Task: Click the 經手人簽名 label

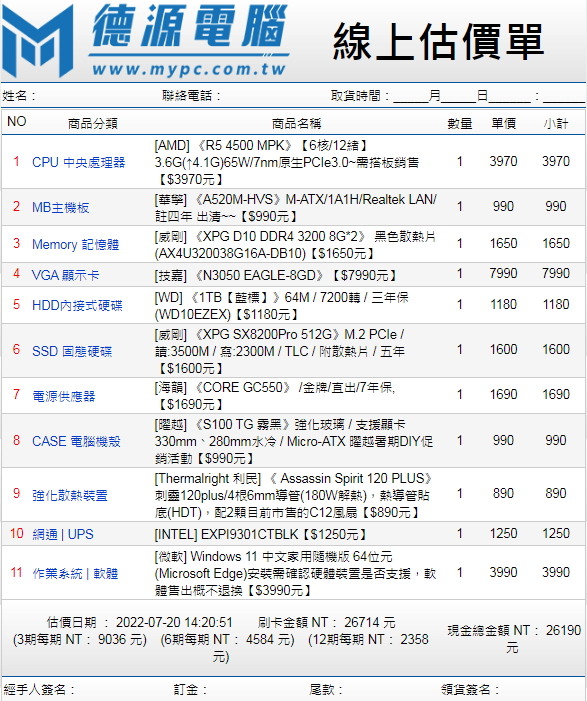Action: 38,689
